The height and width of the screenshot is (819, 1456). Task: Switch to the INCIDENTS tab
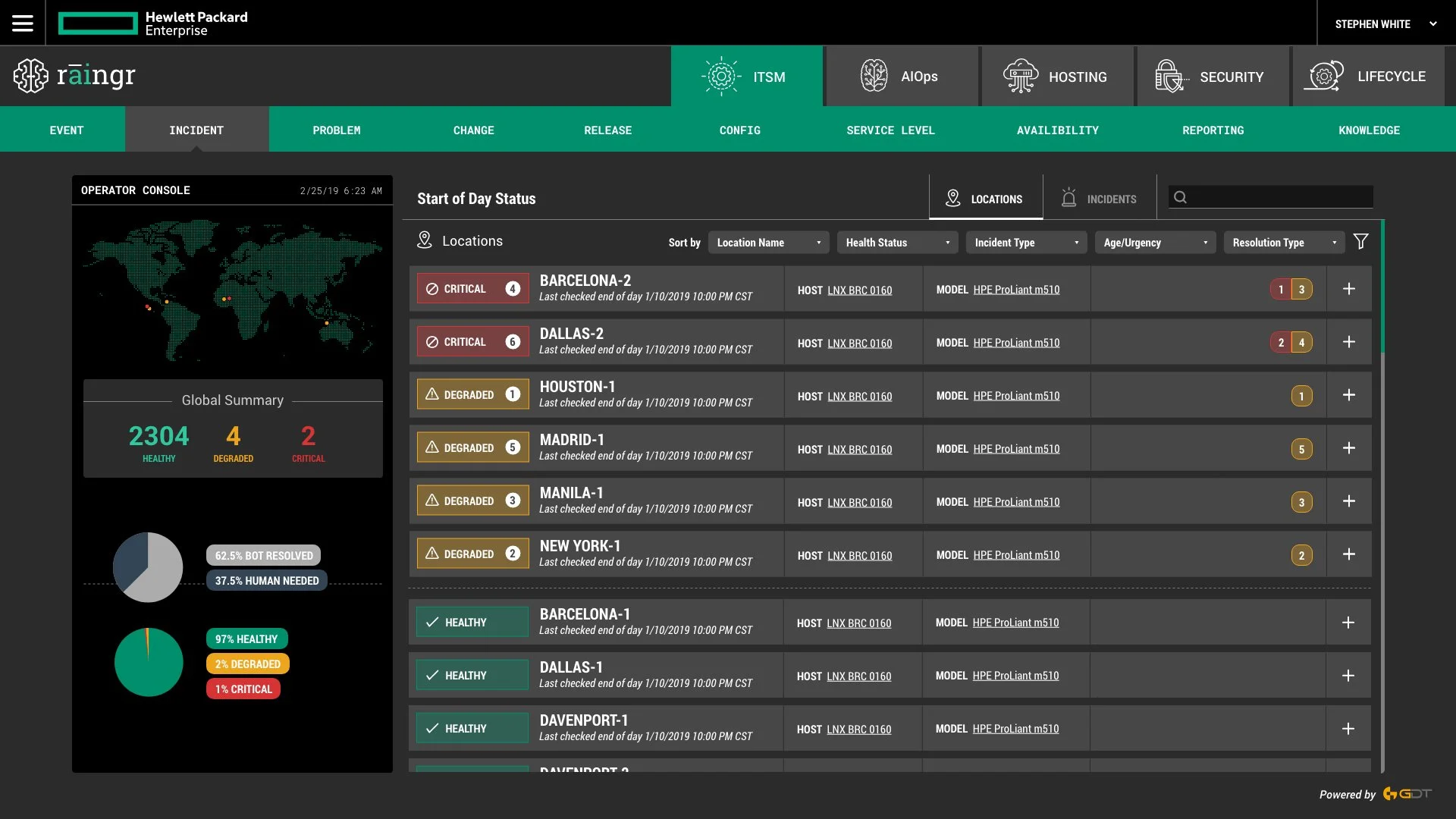pyautogui.click(x=1100, y=199)
